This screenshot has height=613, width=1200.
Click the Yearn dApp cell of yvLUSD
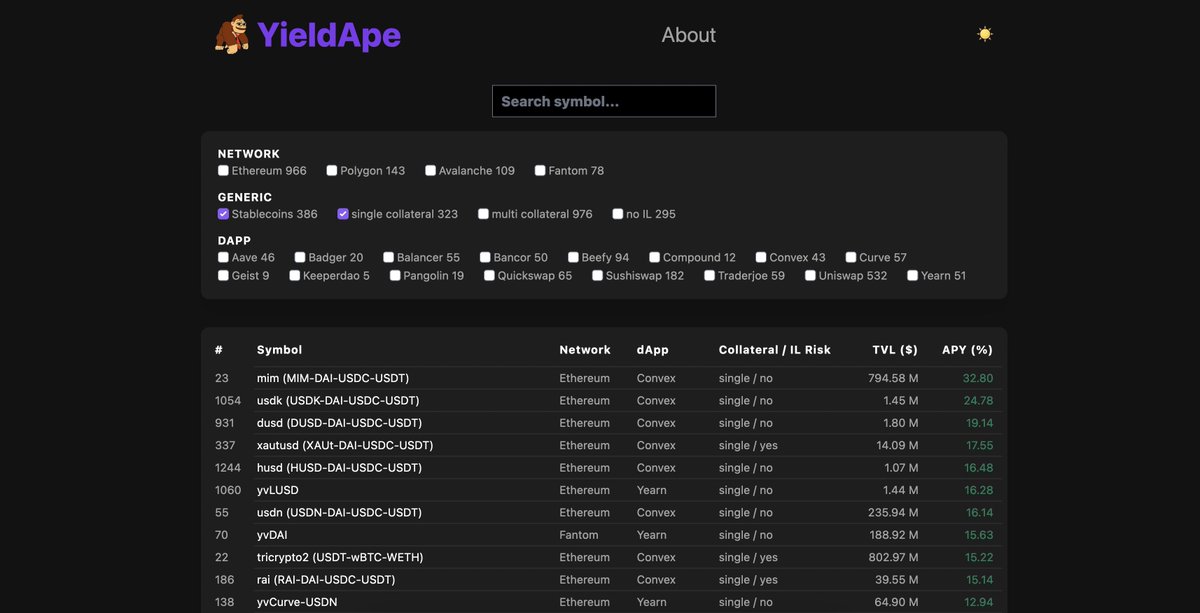coord(652,490)
